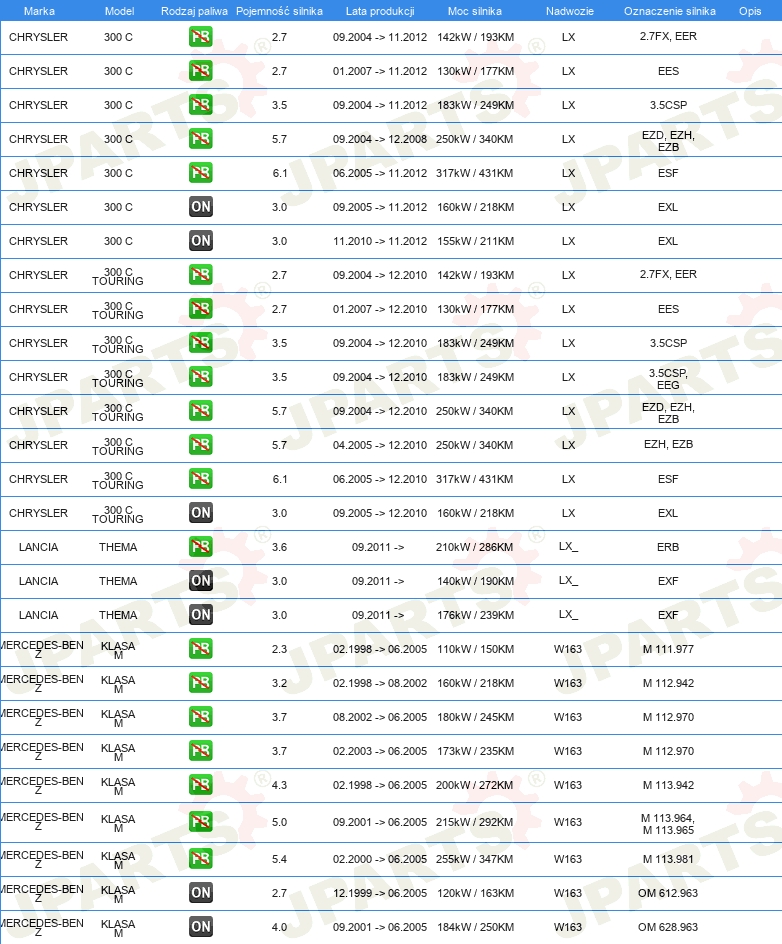The height and width of the screenshot is (944, 782).
Task: Select power value 184kW / 250KM
Action: point(476,927)
